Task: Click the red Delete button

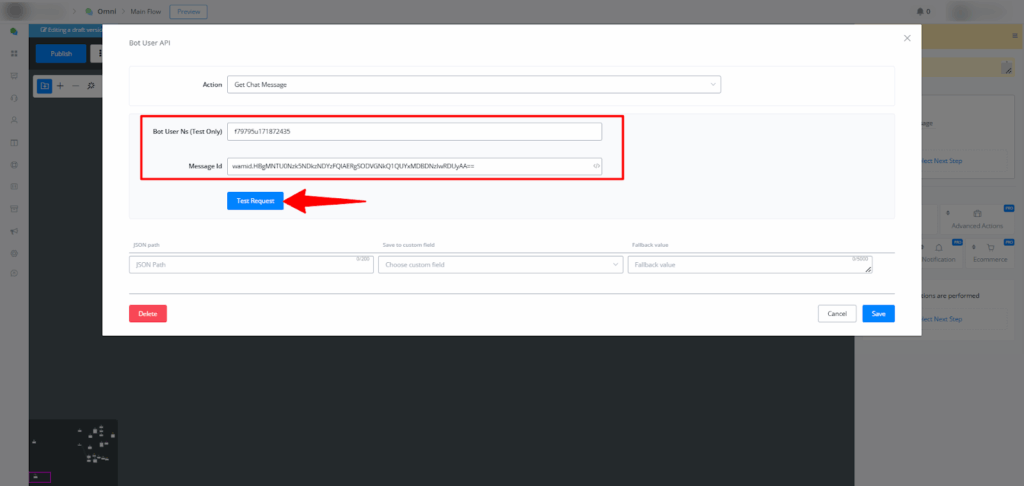Action: (x=148, y=313)
